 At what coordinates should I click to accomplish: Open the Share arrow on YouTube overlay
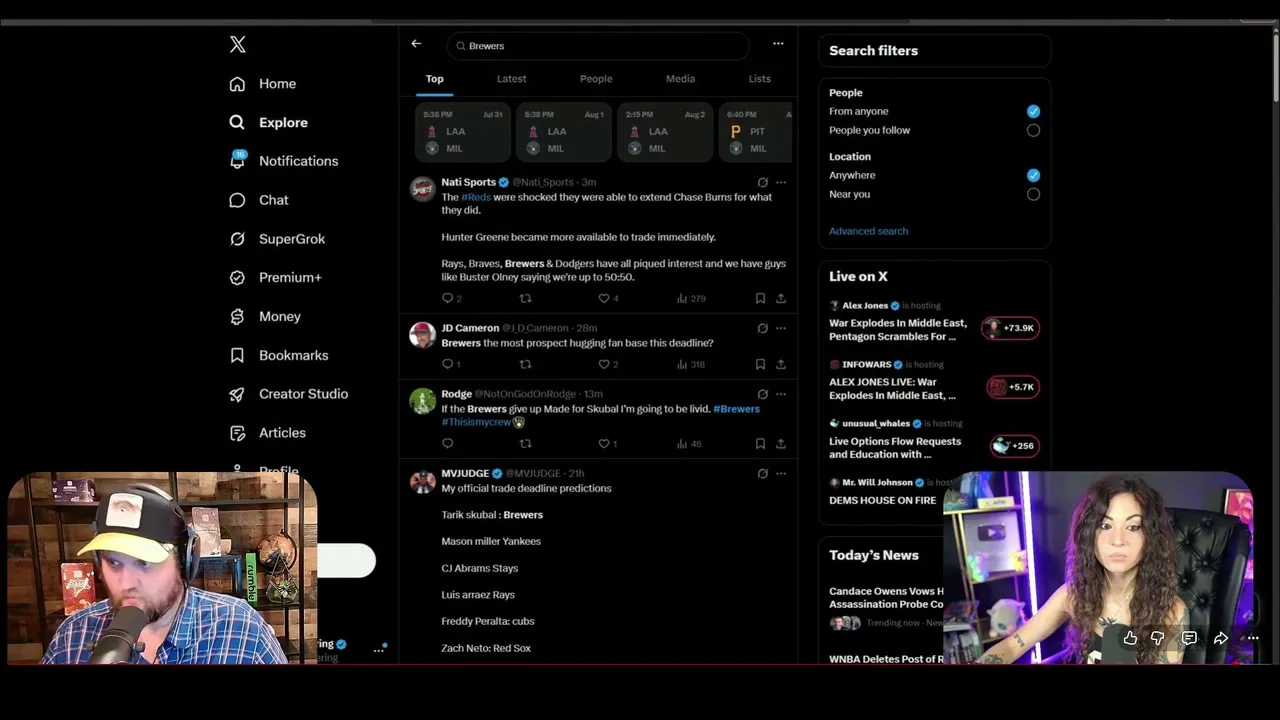coord(1220,638)
